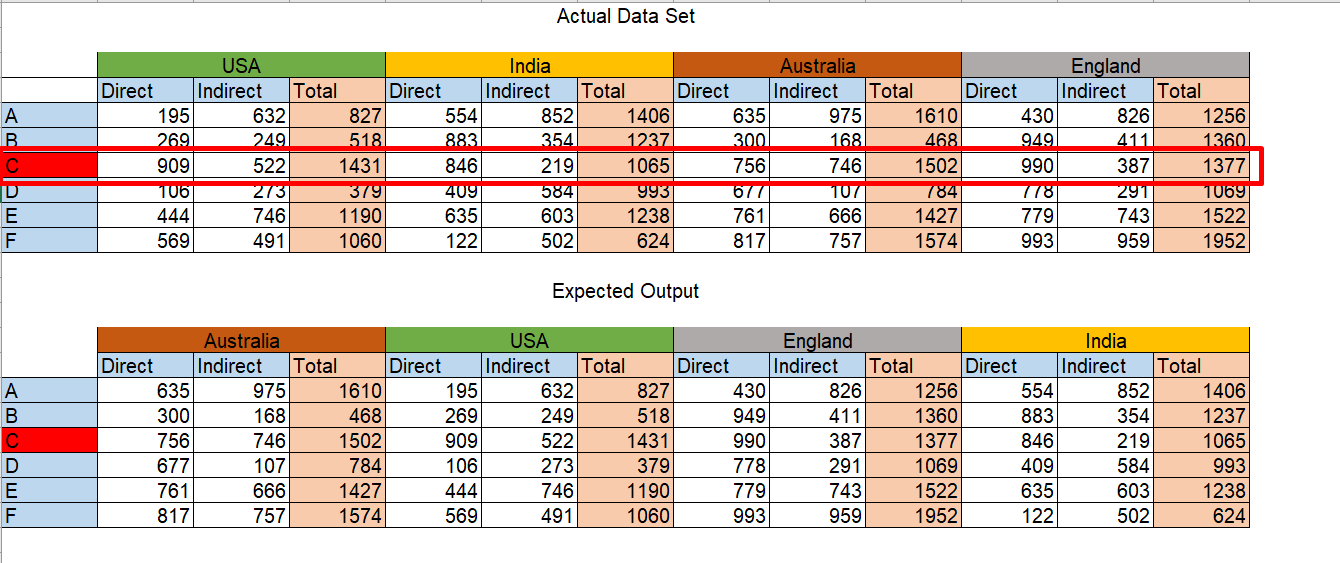This screenshot has height=563, width=1340.
Task: Click India Direct 554 in Actual Data Set
Action: pos(433,115)
